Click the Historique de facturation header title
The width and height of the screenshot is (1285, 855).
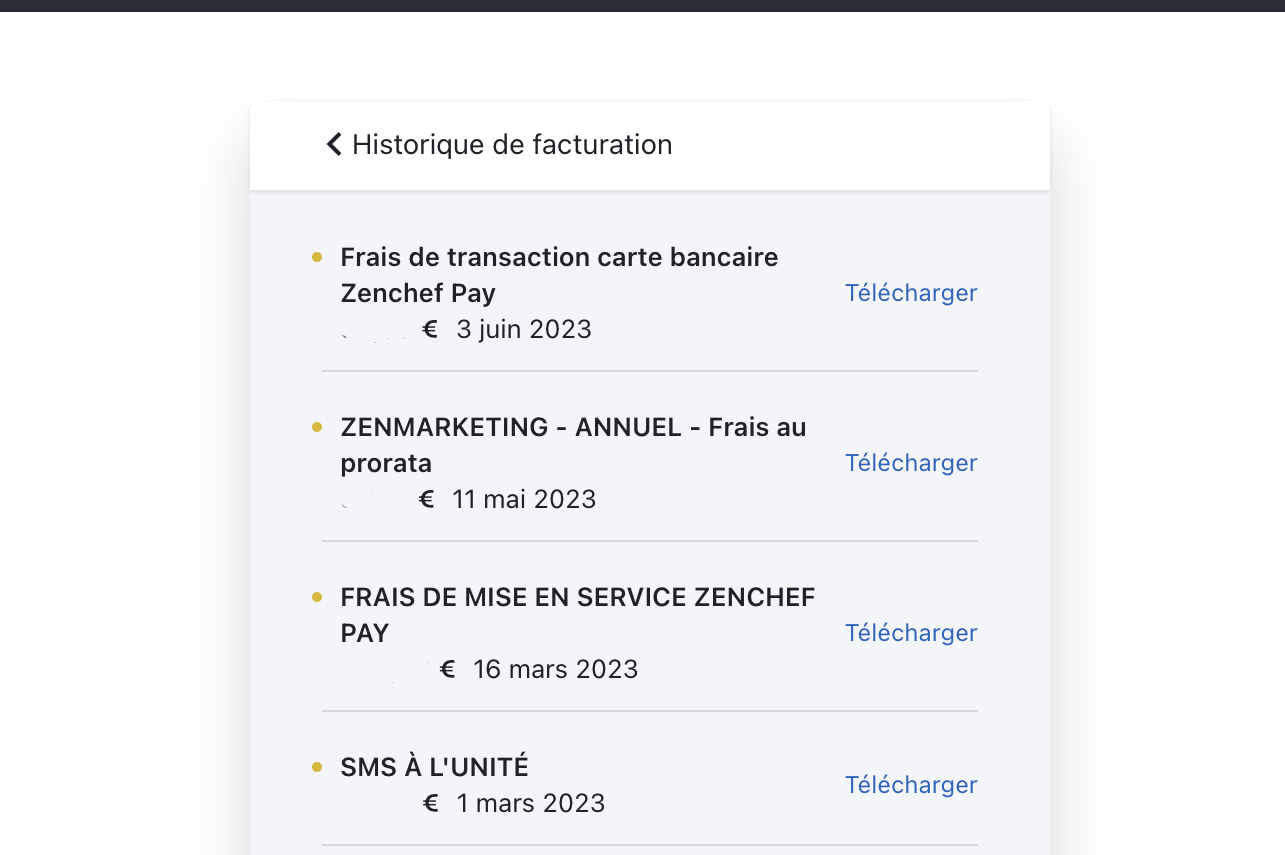(512, 145)
